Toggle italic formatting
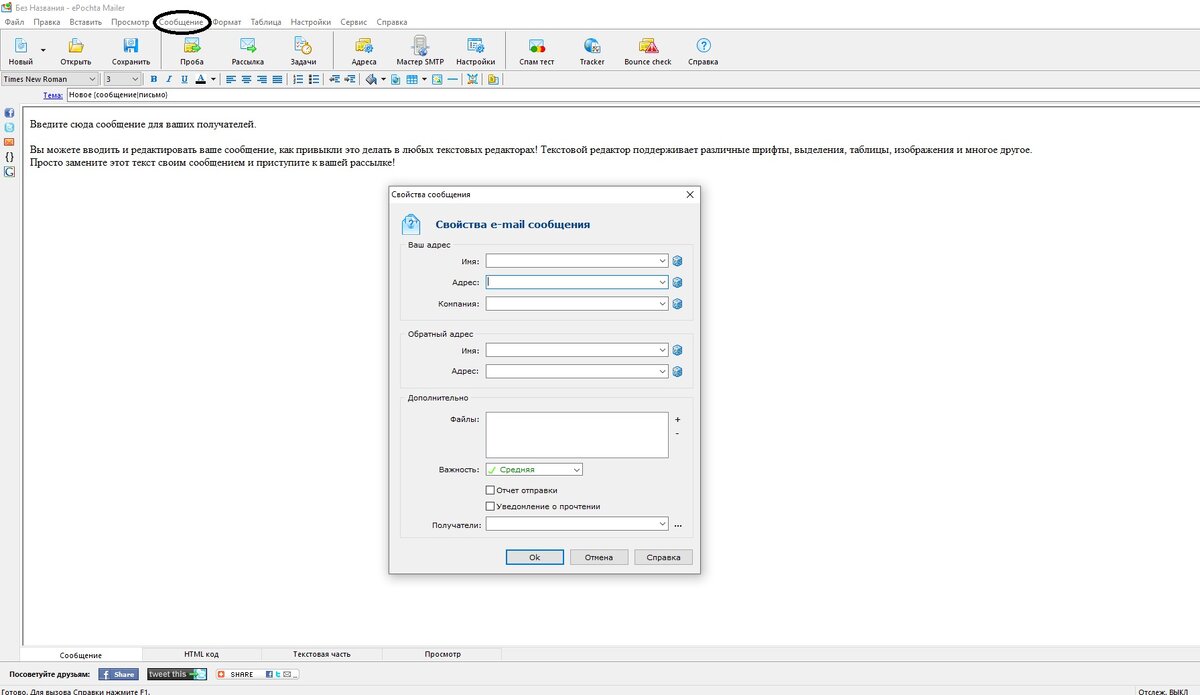This screenshot has width=1200, height=695. click(169, 79)
